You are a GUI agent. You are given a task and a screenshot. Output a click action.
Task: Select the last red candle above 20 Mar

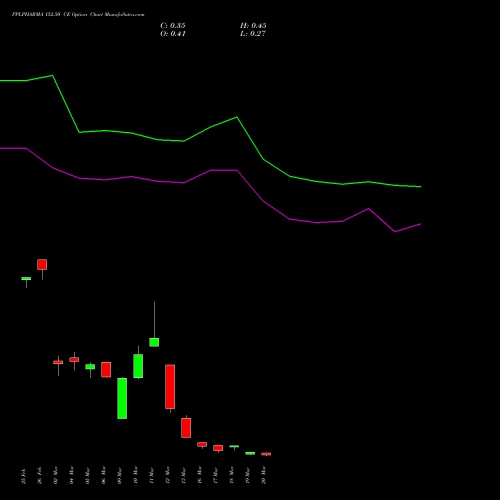coord(266,454)
